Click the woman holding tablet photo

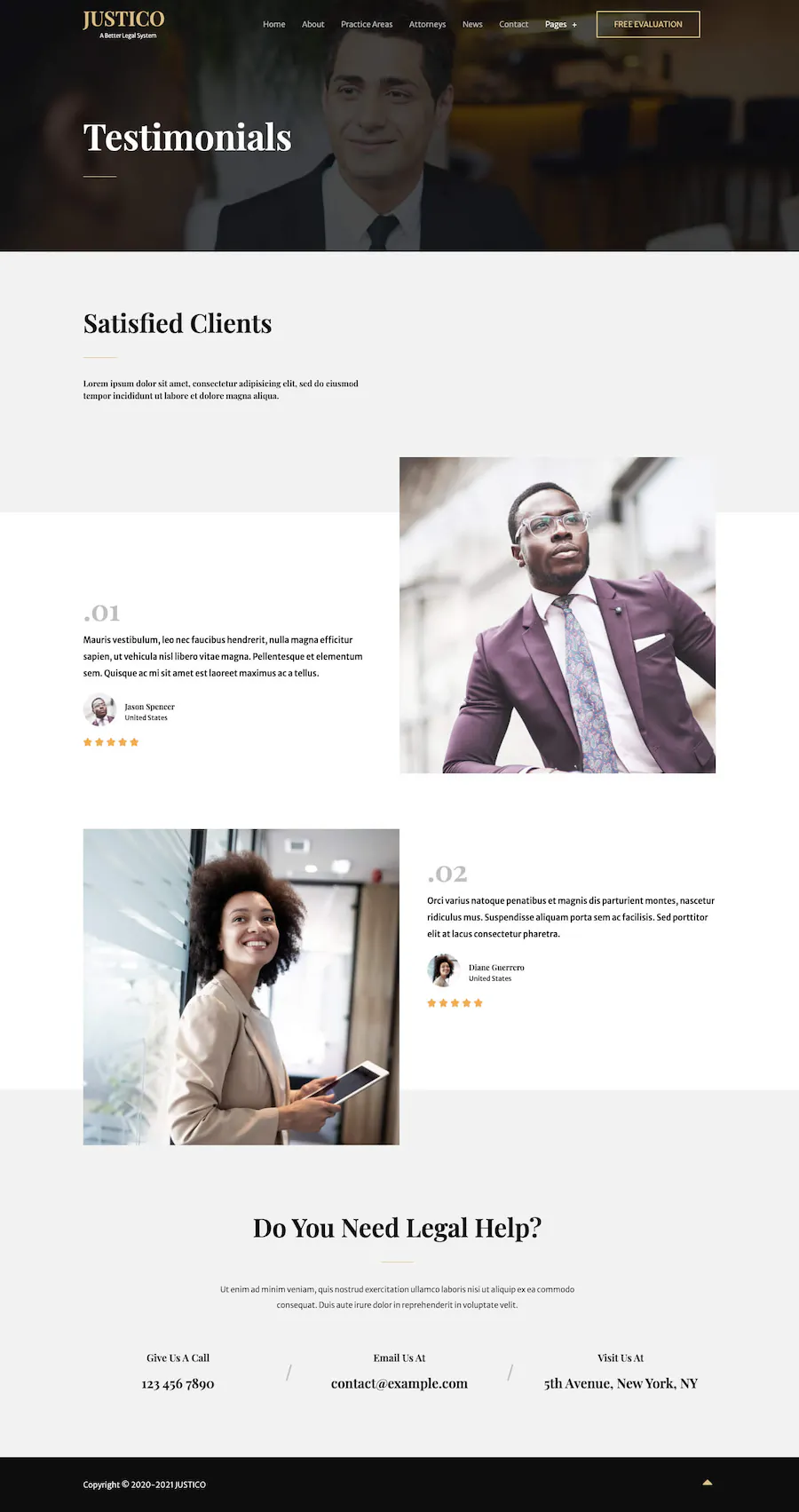coord(241,986)
